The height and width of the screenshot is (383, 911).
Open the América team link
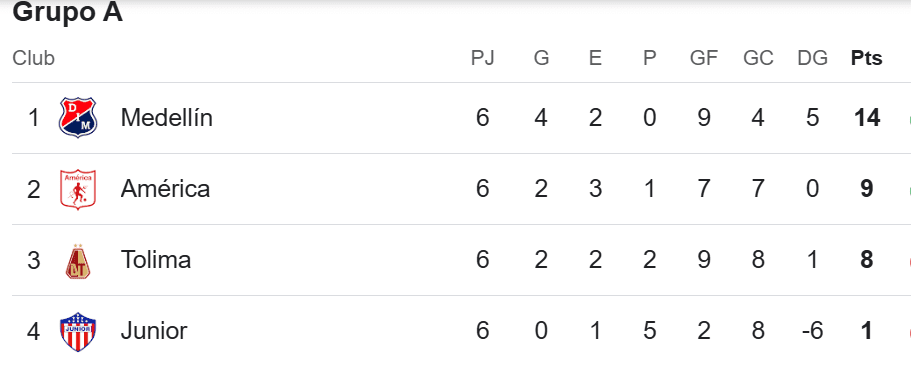click(x=166, y=189)
